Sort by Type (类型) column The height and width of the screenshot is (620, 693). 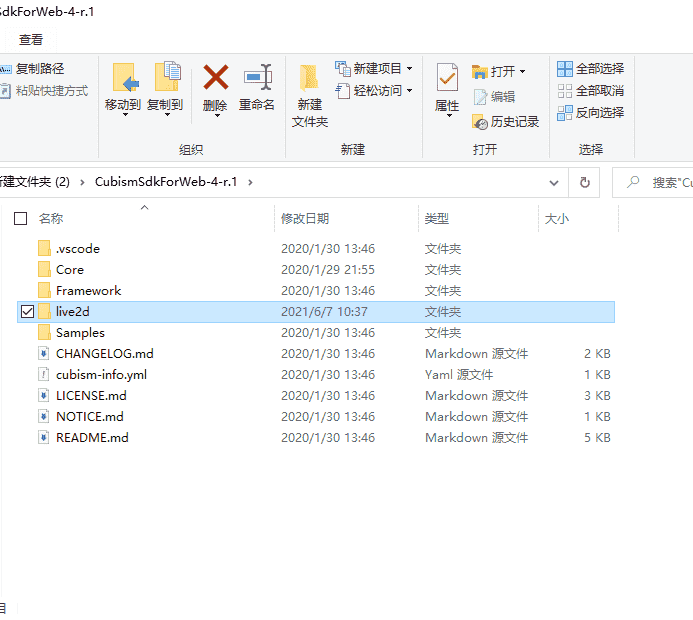(436, 218)
